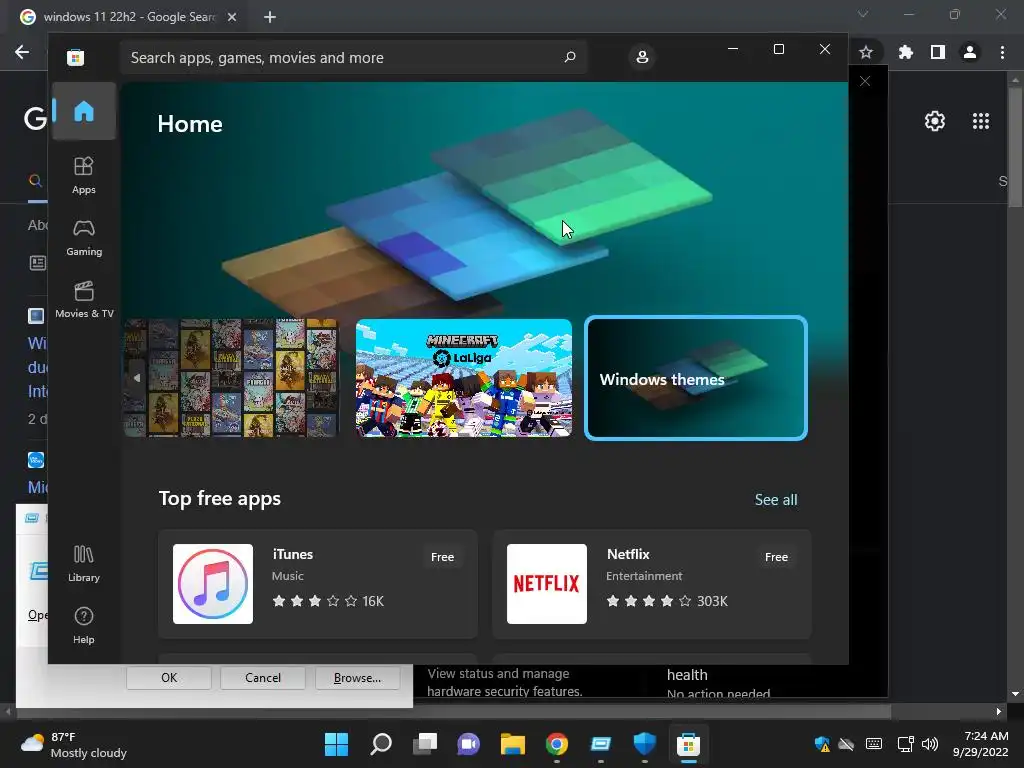Open Google apps grid icon

981,121
